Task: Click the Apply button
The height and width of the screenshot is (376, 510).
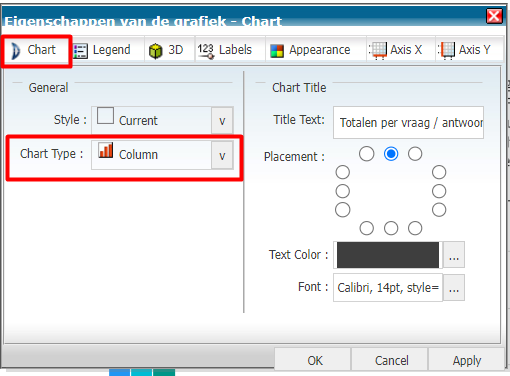Action: (466, 360)
